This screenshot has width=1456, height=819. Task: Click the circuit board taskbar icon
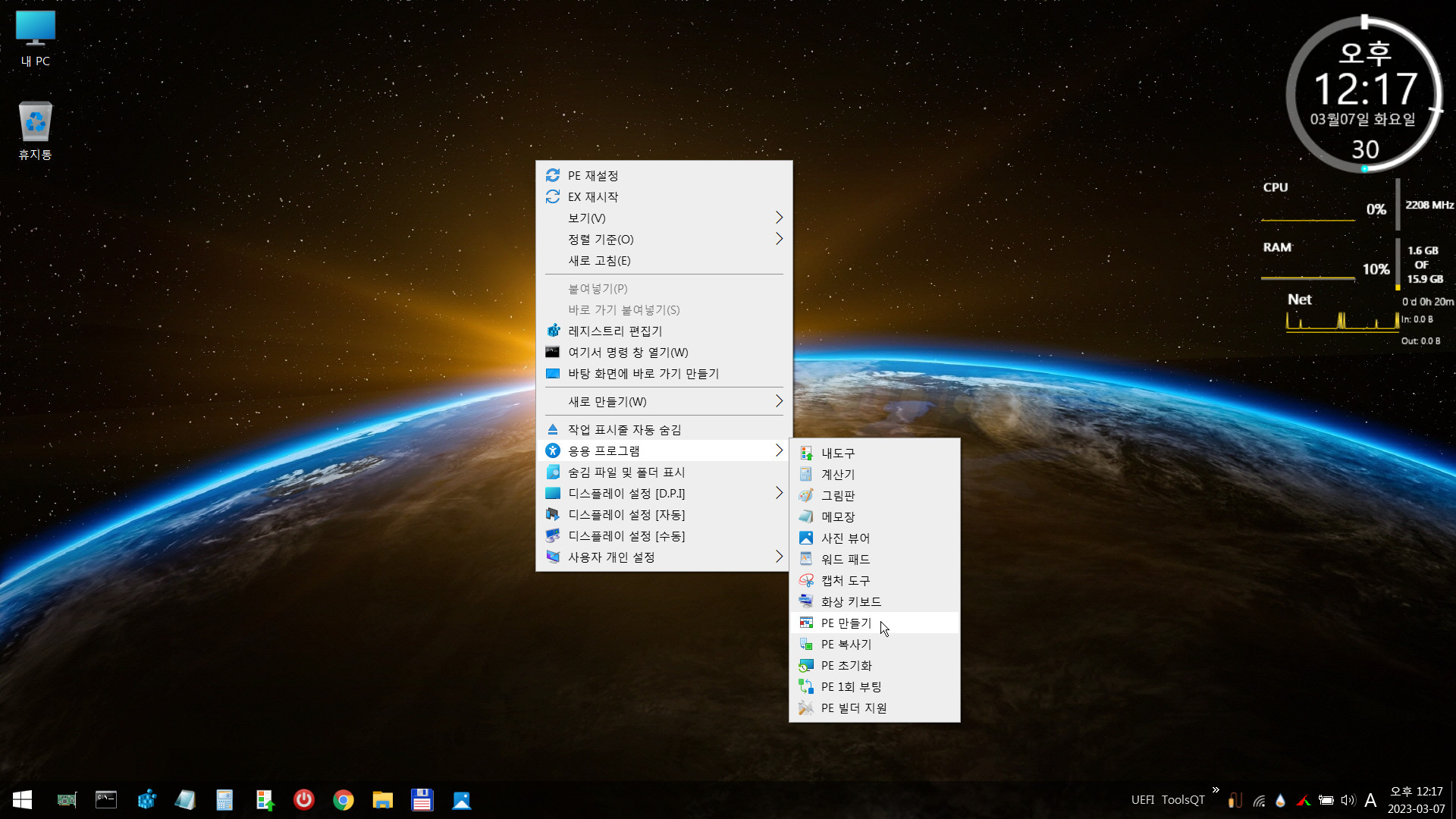pyautogui.click(x=67, y=800)
